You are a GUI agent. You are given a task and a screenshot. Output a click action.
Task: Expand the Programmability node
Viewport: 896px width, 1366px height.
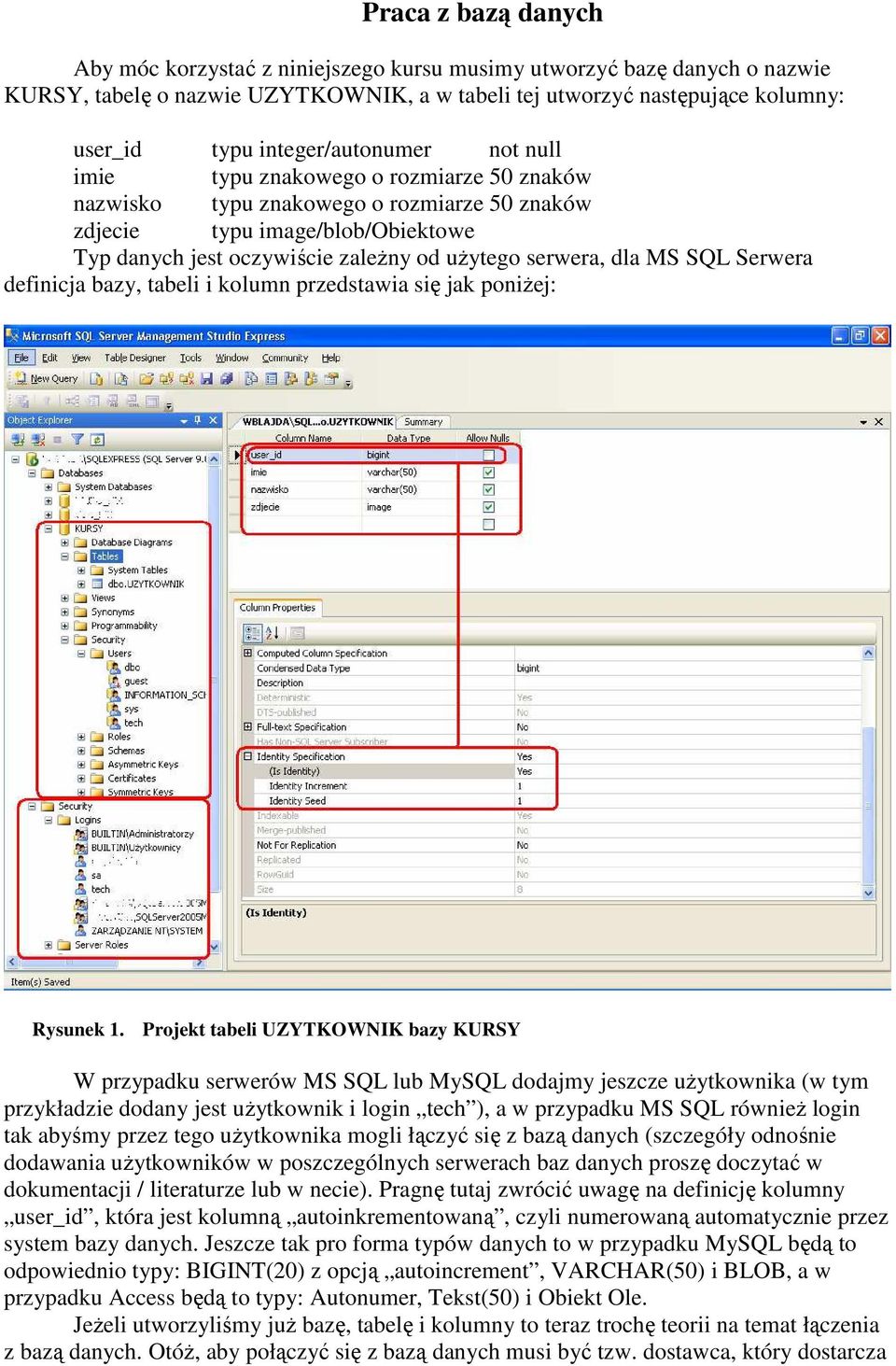[65, 627]
